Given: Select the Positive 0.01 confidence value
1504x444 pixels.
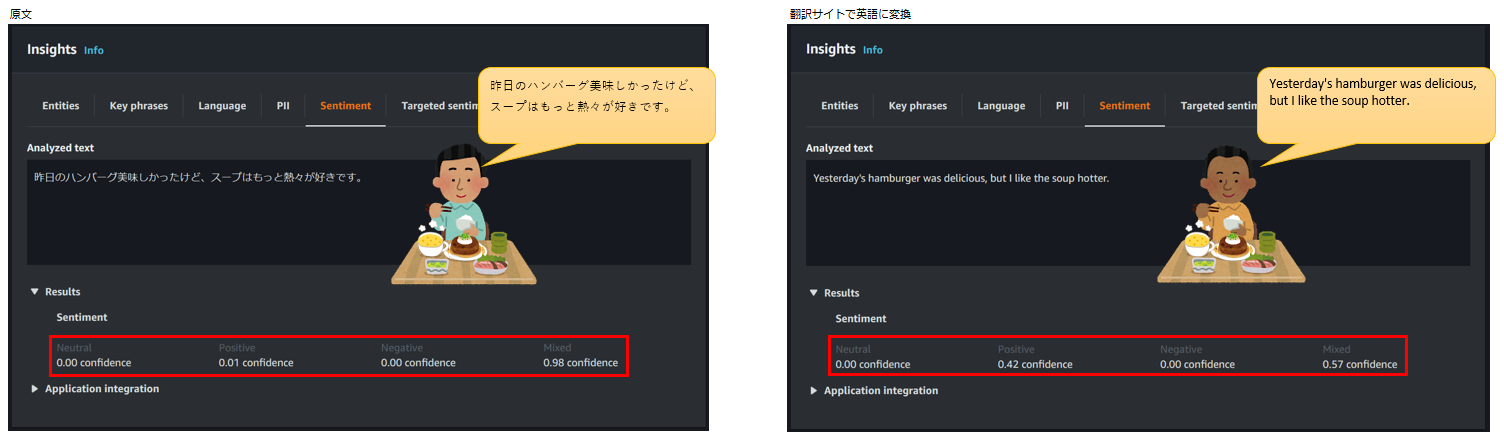Looking at the screenshot, I should [x=256, y=363].
